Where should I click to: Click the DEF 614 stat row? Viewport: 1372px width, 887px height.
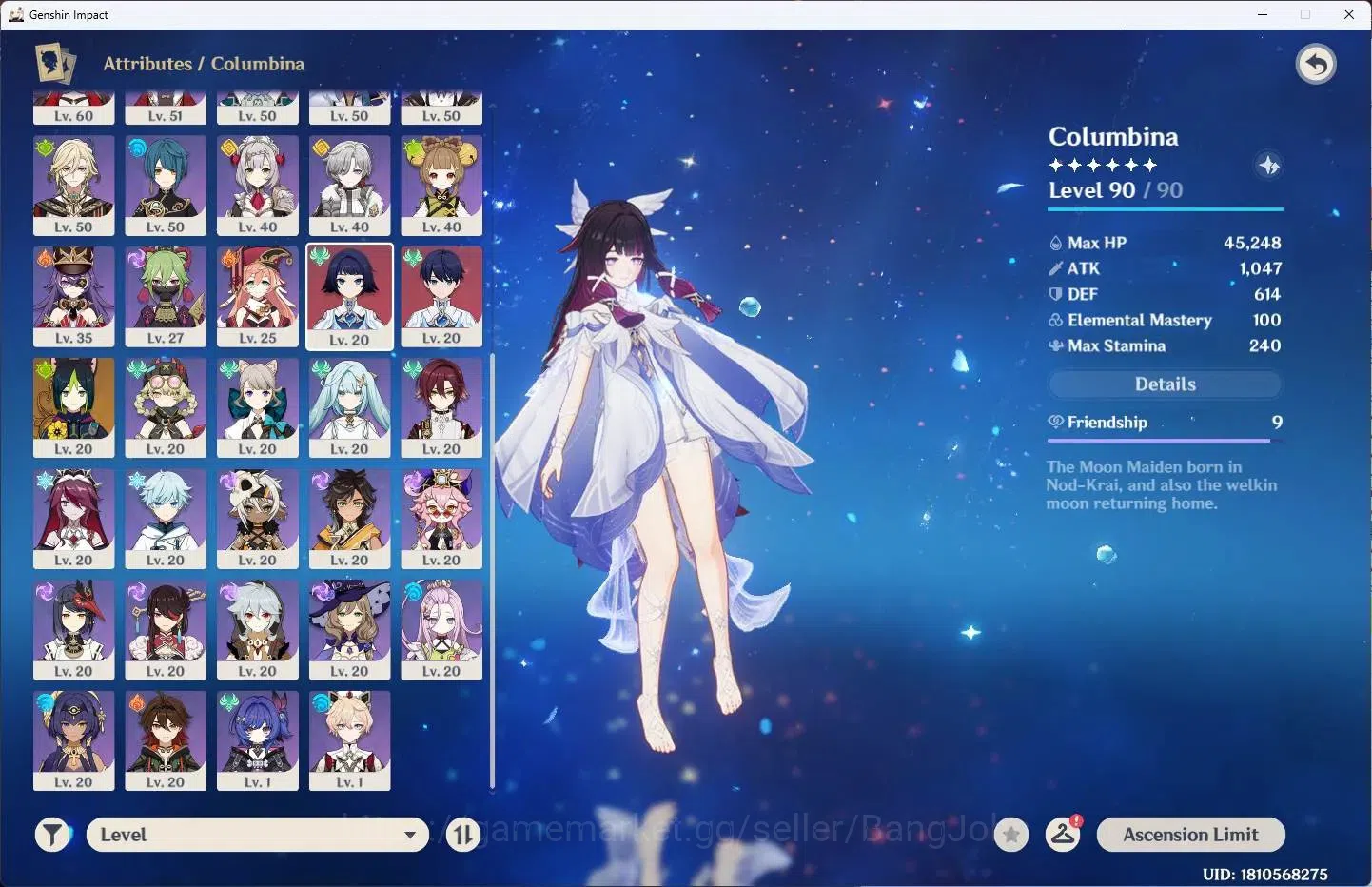[x=1166, y=294]
